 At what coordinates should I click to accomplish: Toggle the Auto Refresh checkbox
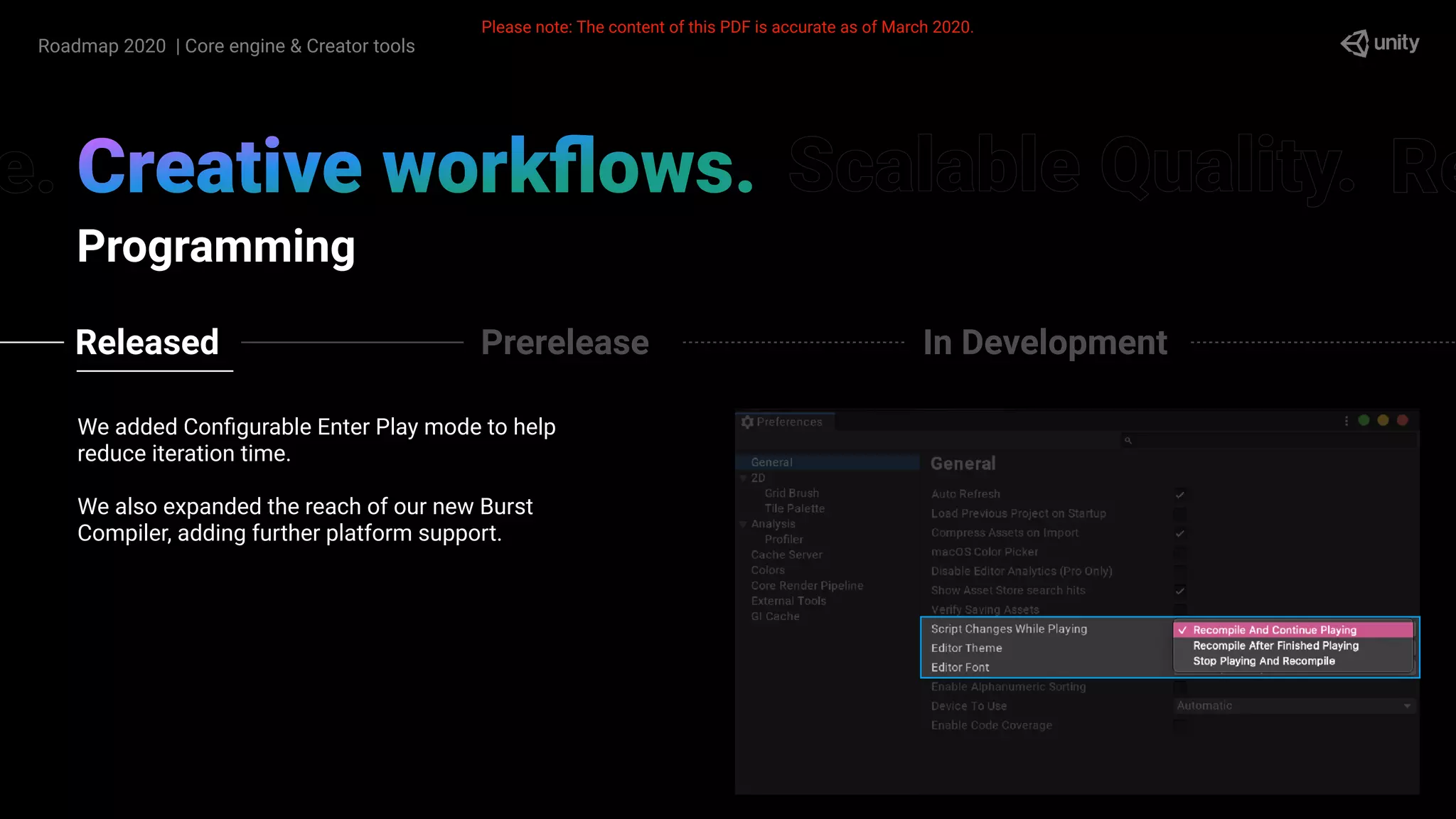1180,494
